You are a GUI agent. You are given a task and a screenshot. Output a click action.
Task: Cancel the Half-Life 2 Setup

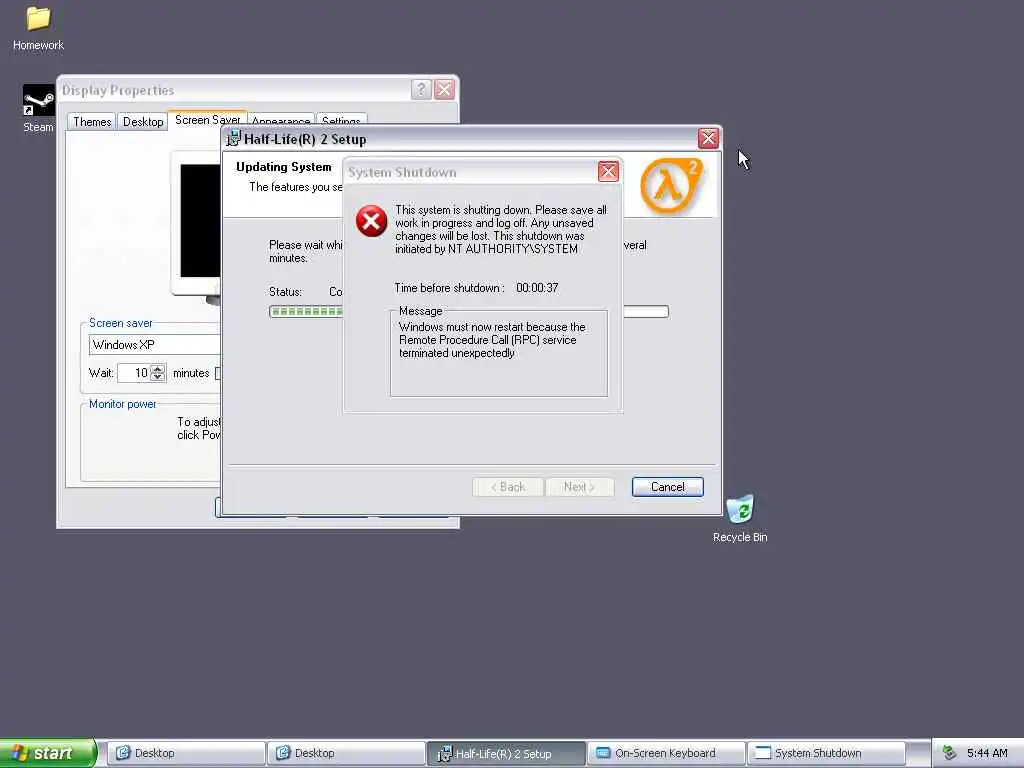pyautogui.click(x=667, y=487)
